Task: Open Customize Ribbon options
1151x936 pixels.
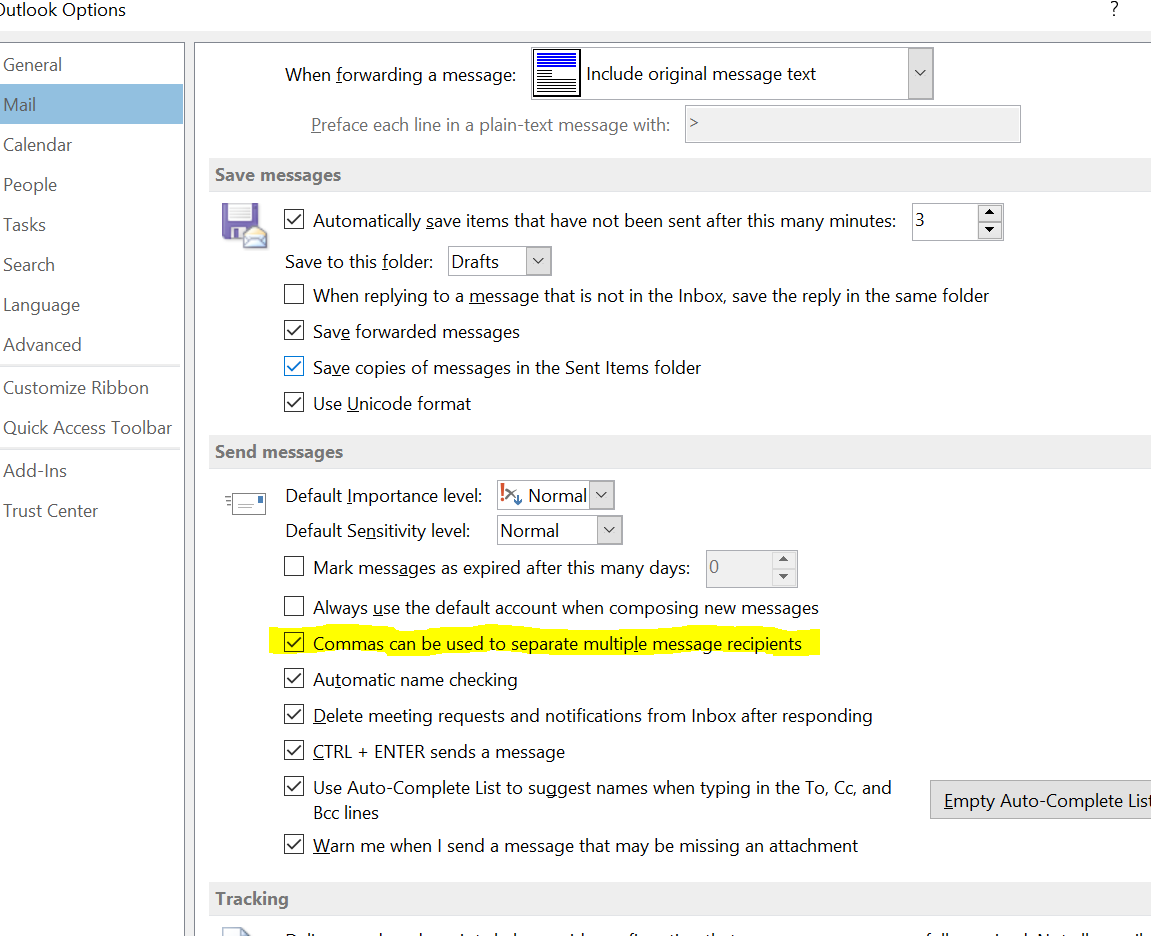Action: pos(91,388)
